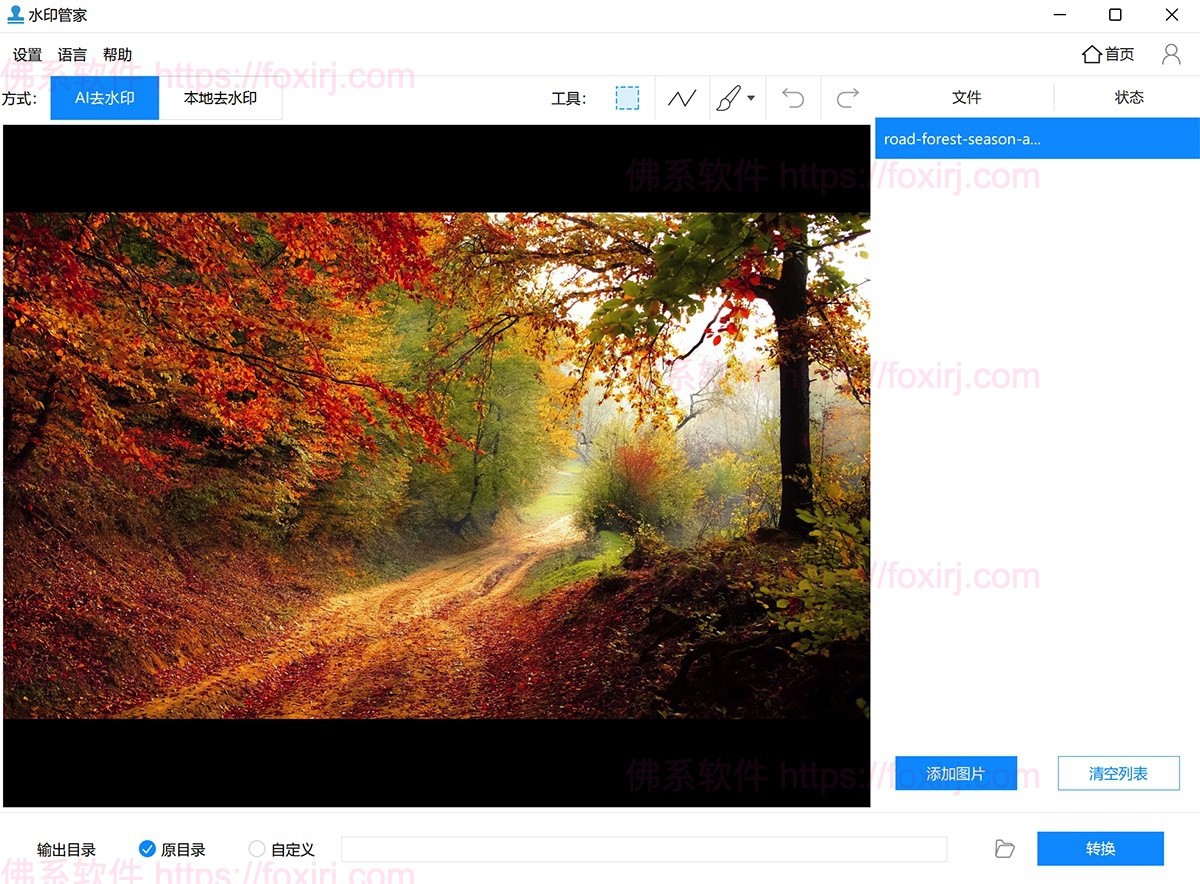Browse for output folder using folder icon
The width and height of the screenshot is (1200, 884).
point(1005,849)
